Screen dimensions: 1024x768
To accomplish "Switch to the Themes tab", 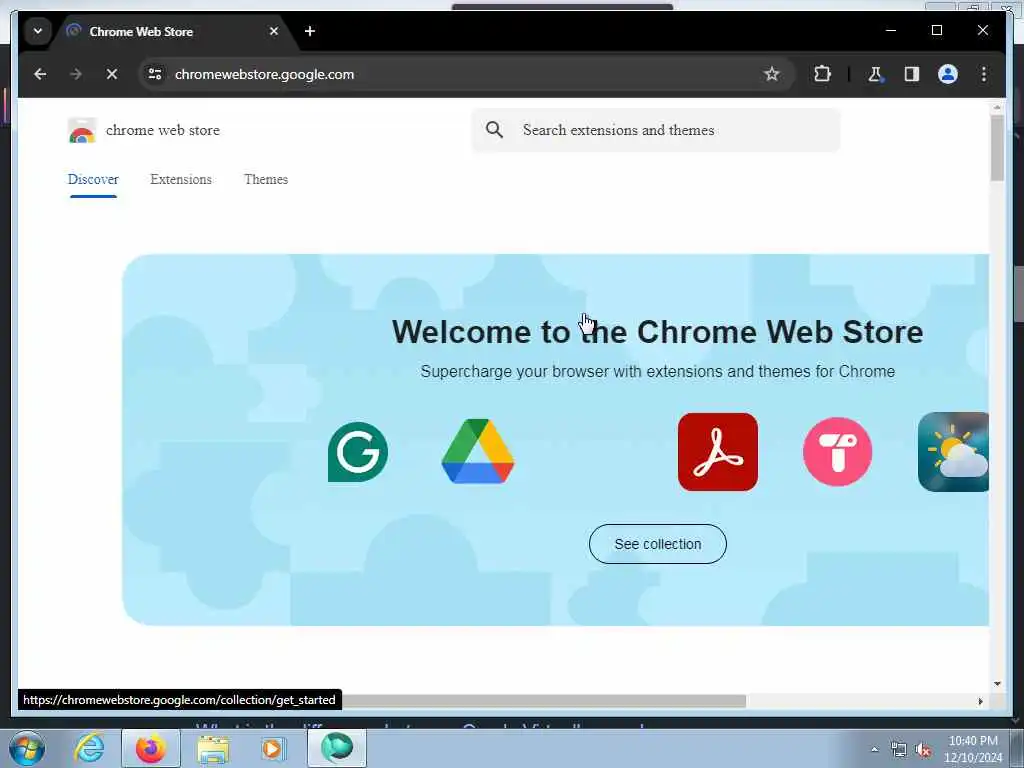I will [x=266, y=179].
